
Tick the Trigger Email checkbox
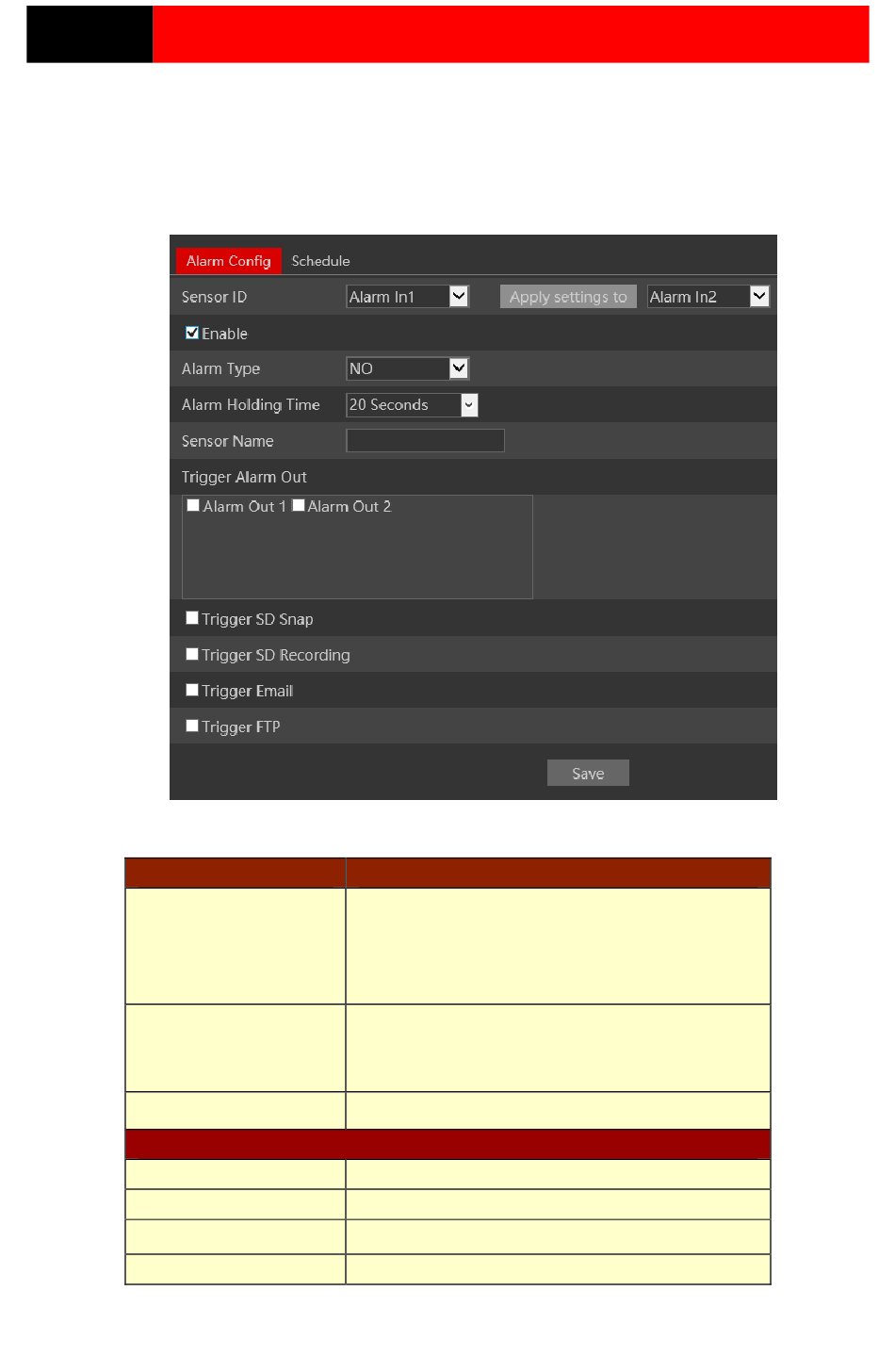click(192, 690)
